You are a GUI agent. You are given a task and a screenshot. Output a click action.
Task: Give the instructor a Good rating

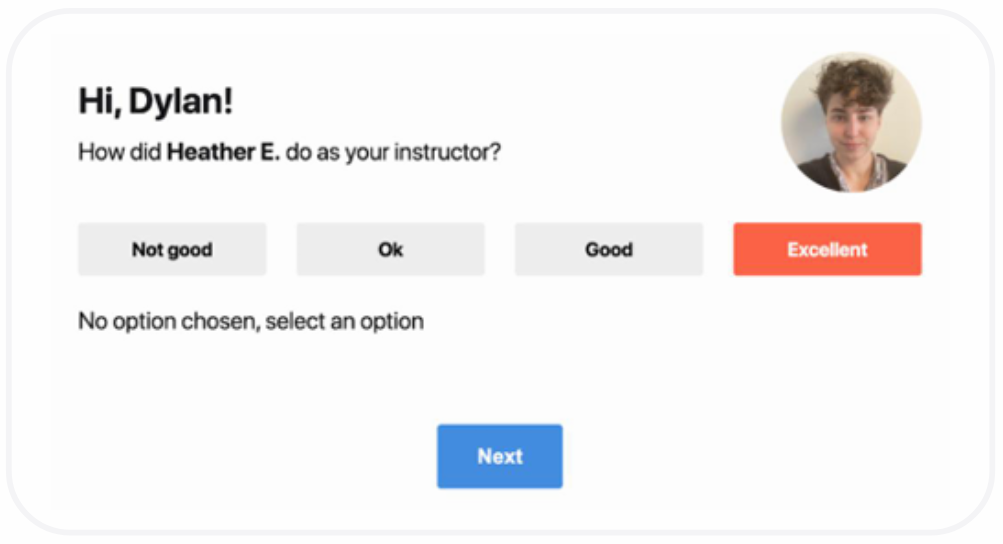(608, 249)
